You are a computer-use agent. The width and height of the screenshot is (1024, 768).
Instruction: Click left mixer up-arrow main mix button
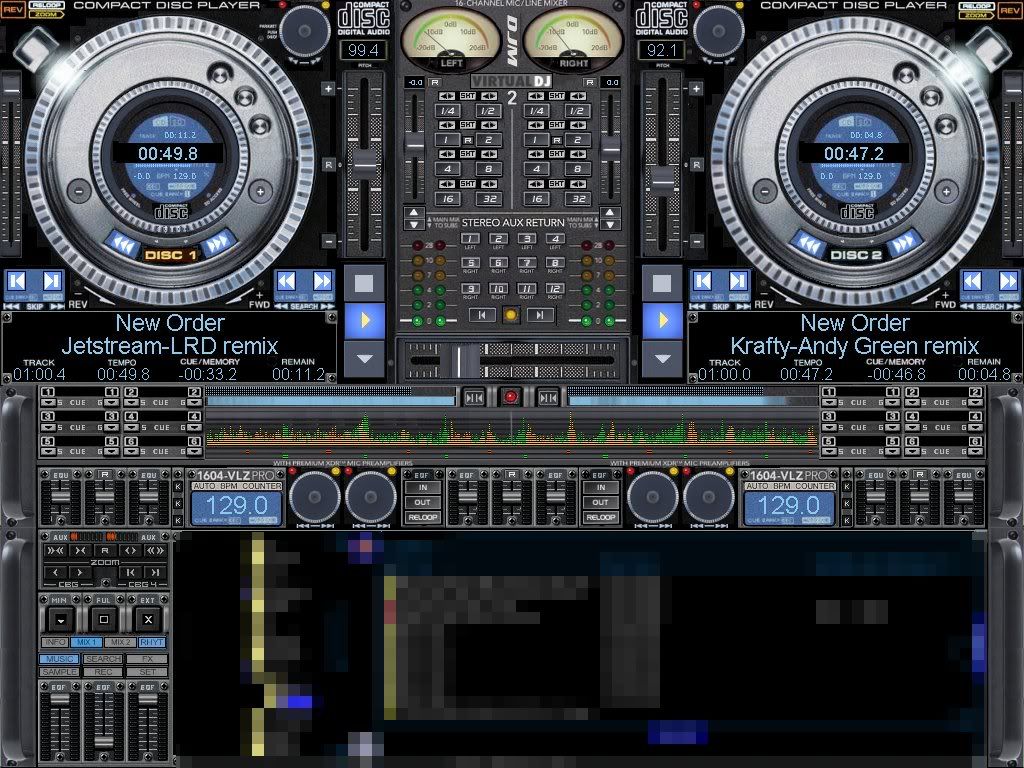414,213
